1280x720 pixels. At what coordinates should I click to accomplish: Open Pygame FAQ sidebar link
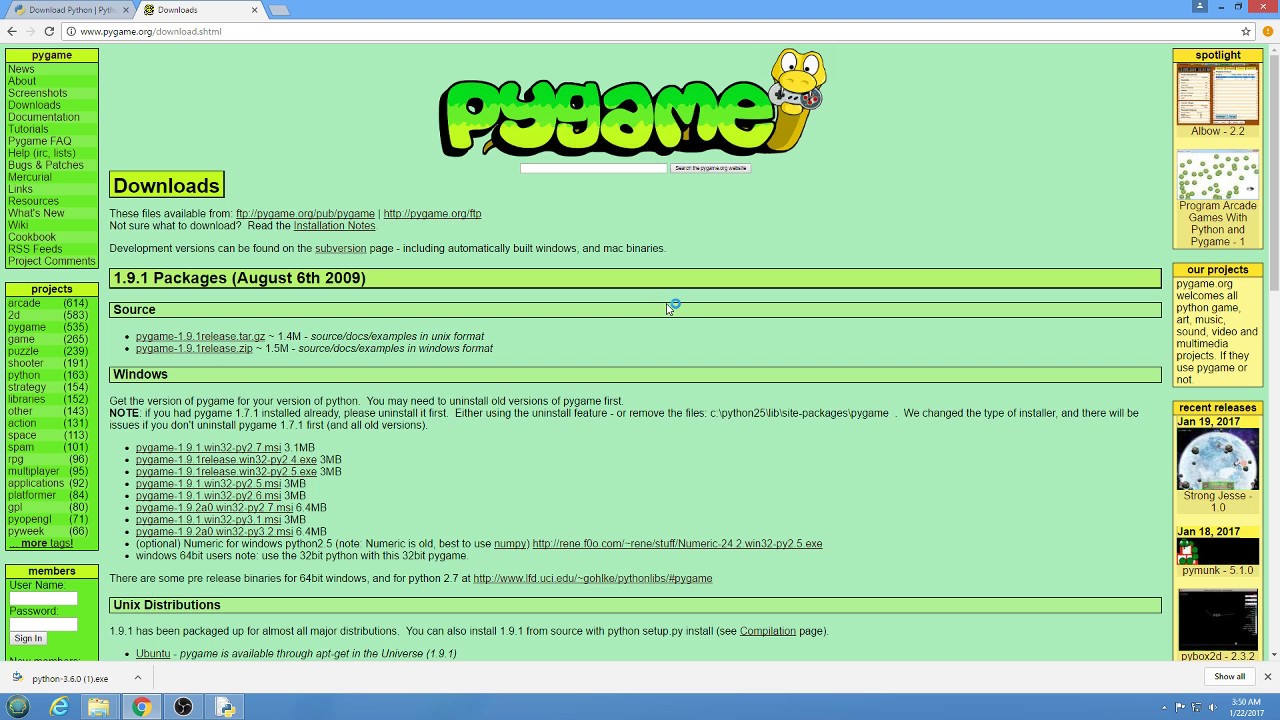40,141
